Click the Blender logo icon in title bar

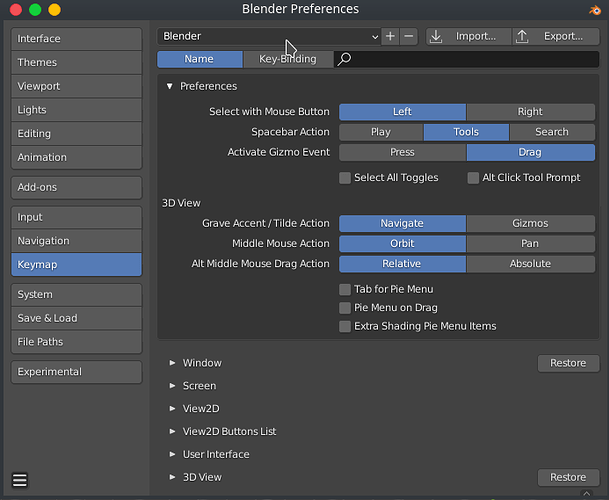(594, 10)
